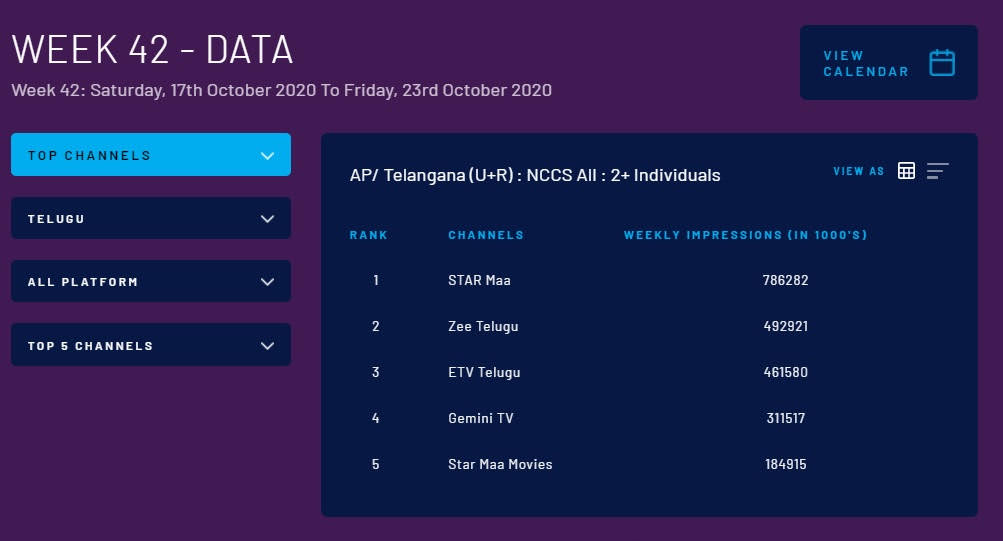Select the STAR Maa channel row
This screenshot has height=541, width=1003.
tap(479, 280)
